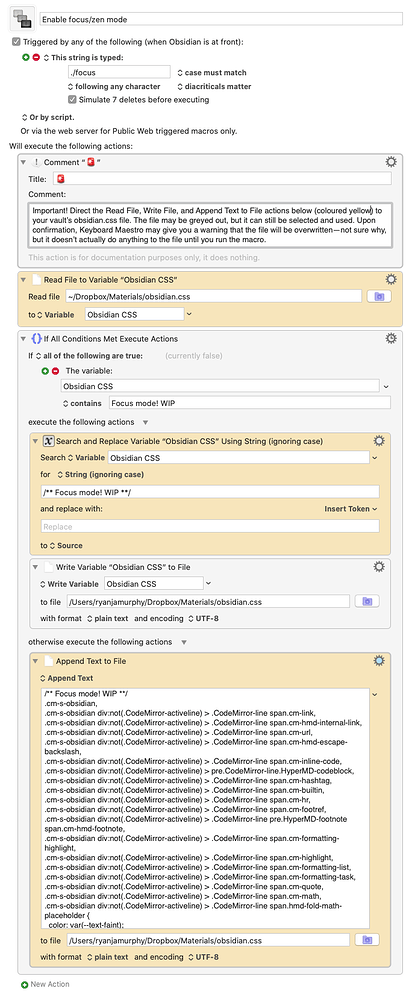Screen dimensions: 412x997
Task: Collapse the Read File to Variable action
Action: [24, 280]
